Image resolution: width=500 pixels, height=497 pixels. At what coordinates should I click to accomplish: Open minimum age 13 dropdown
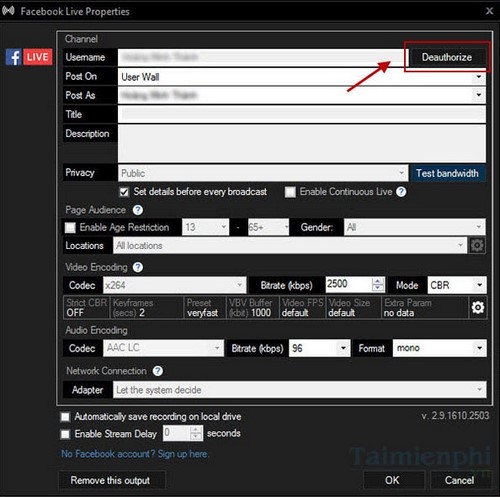click(205, 227)
